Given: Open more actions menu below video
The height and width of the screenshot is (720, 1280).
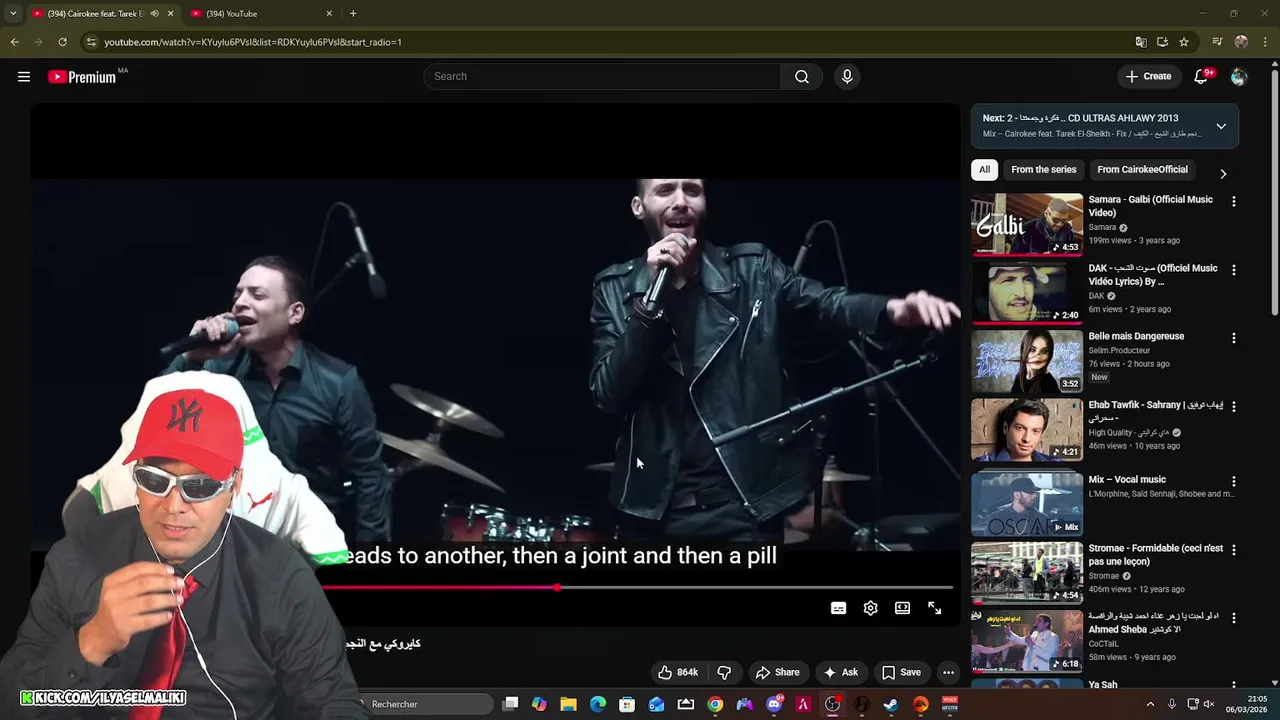Looking at the screenshot, I should coord(948,672).
